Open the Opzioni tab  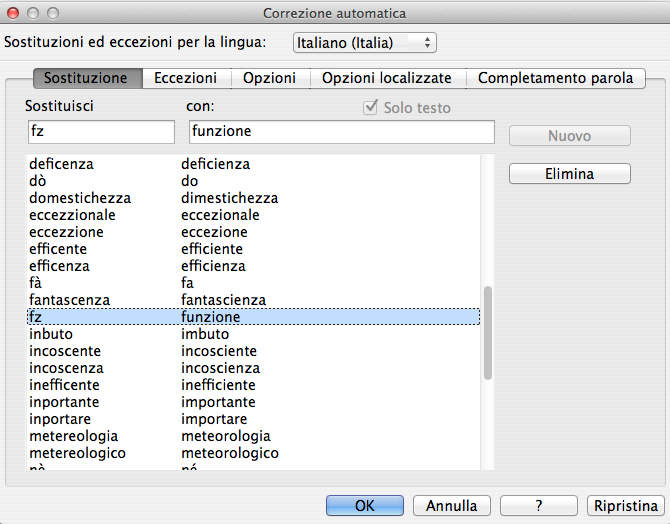(269, 78)
